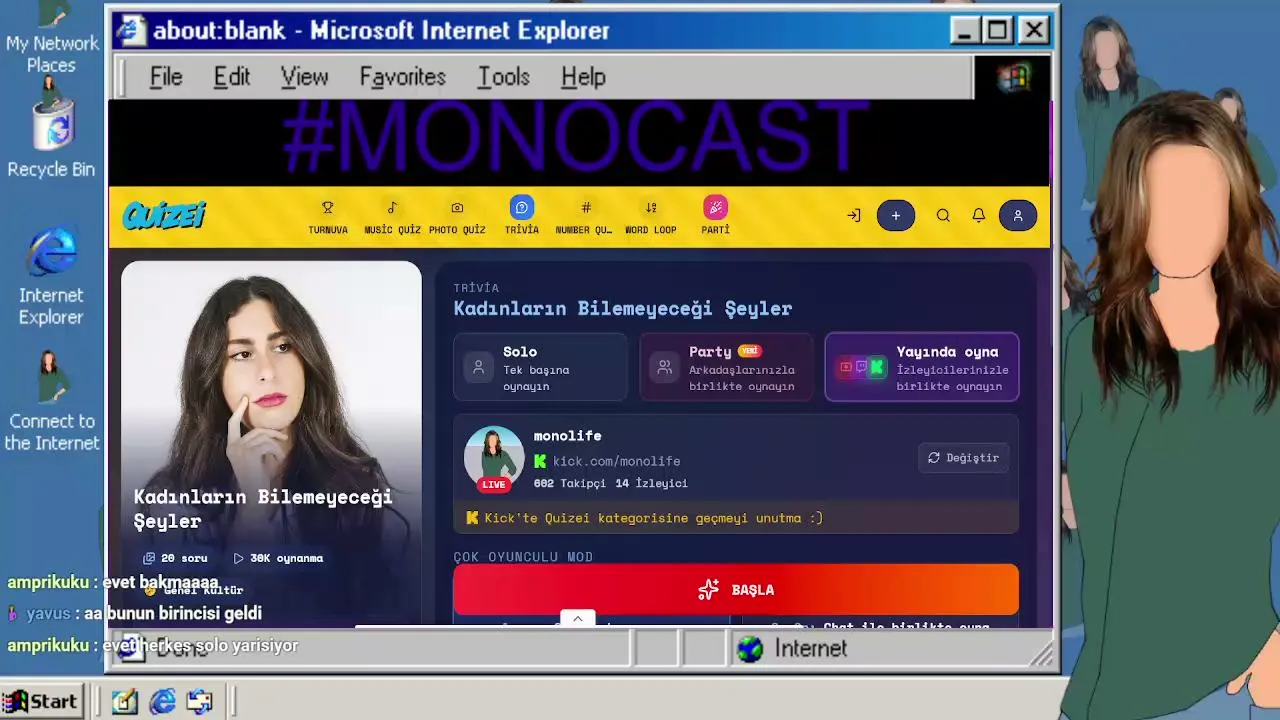
Task: Click the "ÇOK OYUNCULU MOD" label
Action: click(523, 557)
